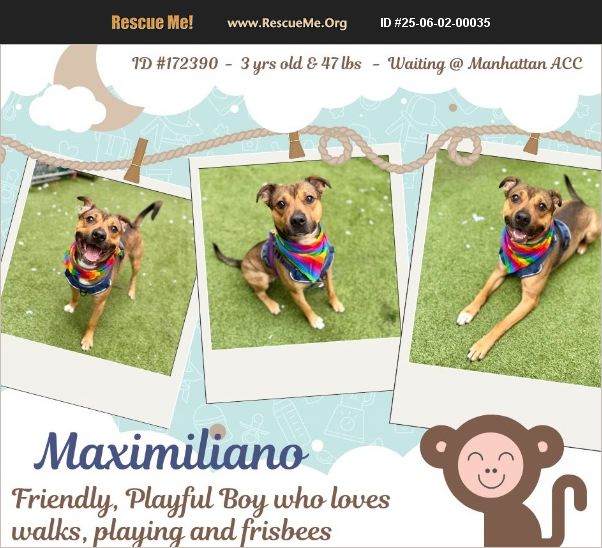The image size is (602, 548).
Task: Click the walks, playing and frisbees line
Action: (172, 533)
